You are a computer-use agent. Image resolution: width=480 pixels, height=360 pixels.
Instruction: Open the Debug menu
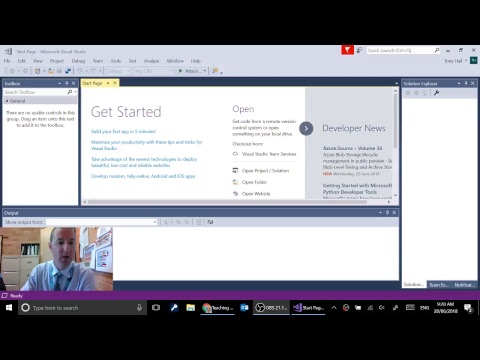[x=78, y=61]
